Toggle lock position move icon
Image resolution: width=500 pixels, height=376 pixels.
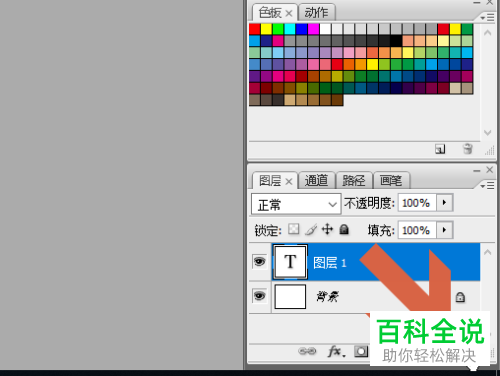click(327, 229)
